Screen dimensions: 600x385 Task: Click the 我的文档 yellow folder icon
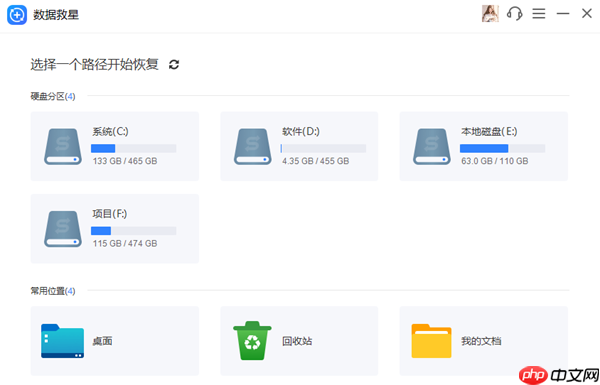click(x=431, y=341)
